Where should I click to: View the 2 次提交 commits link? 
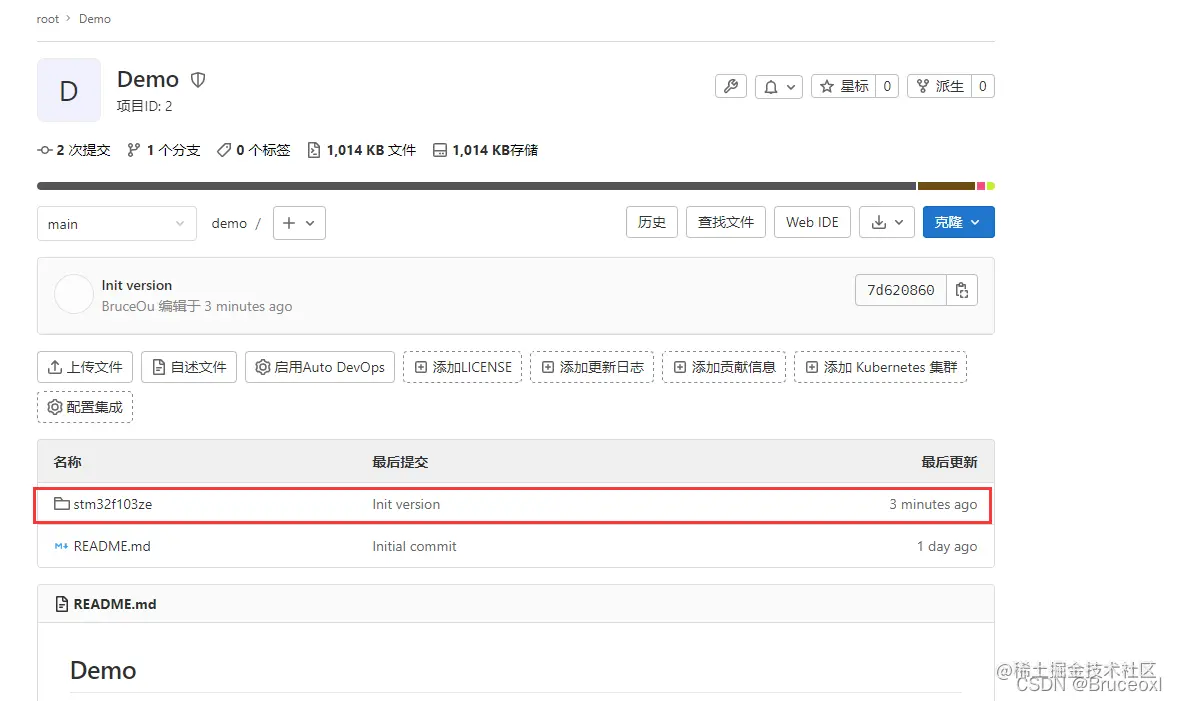pyautogui.click(x=74, y=150)
